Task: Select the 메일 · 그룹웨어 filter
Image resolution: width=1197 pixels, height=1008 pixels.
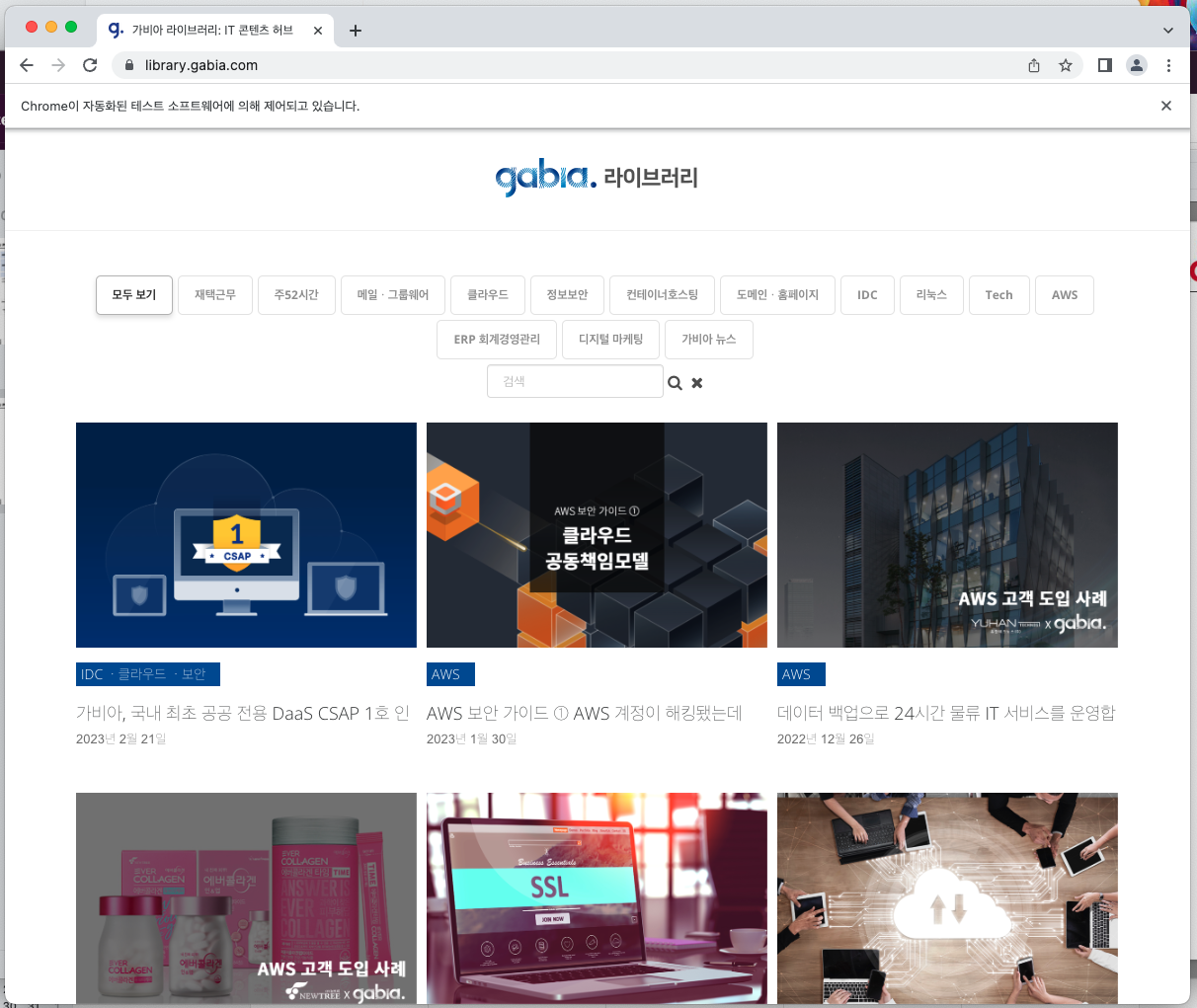Action: (393, 295)
